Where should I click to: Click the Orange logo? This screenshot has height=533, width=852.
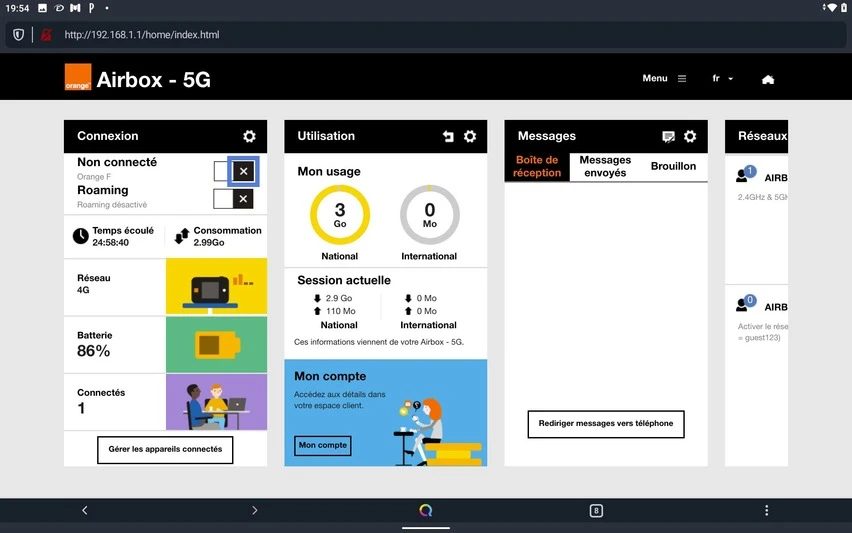pos(78,77)
